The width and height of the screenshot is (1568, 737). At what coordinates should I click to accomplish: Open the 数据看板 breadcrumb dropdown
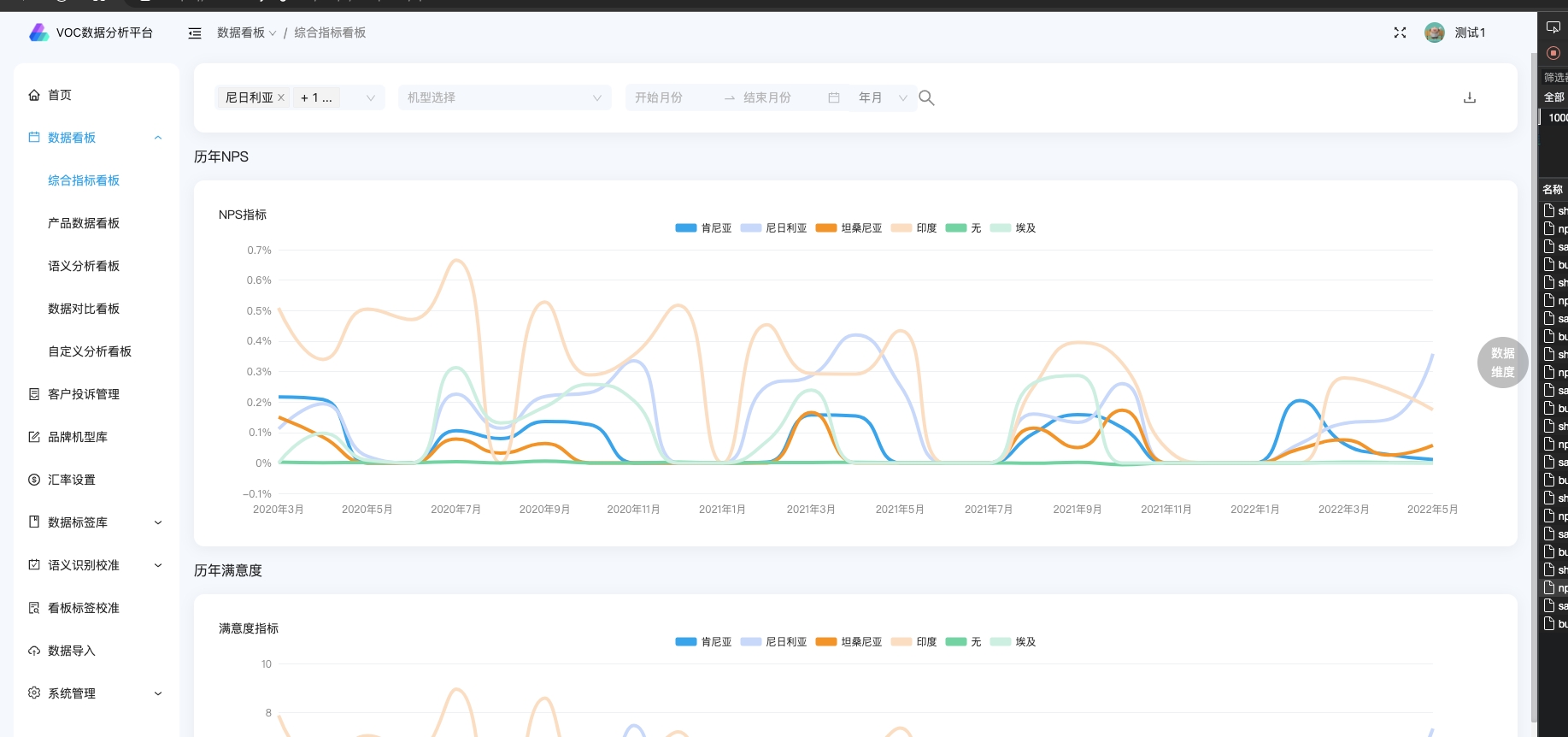click(x=246, y=32)
